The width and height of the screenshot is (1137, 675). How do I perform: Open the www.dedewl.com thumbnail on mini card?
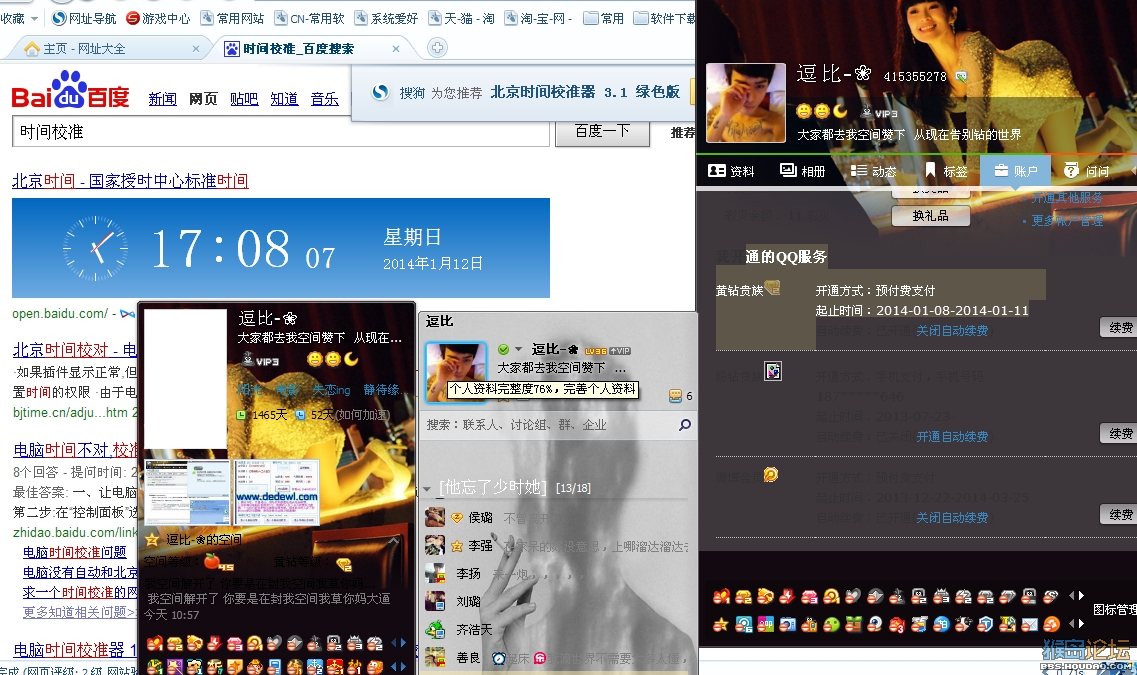pos(277,492)
